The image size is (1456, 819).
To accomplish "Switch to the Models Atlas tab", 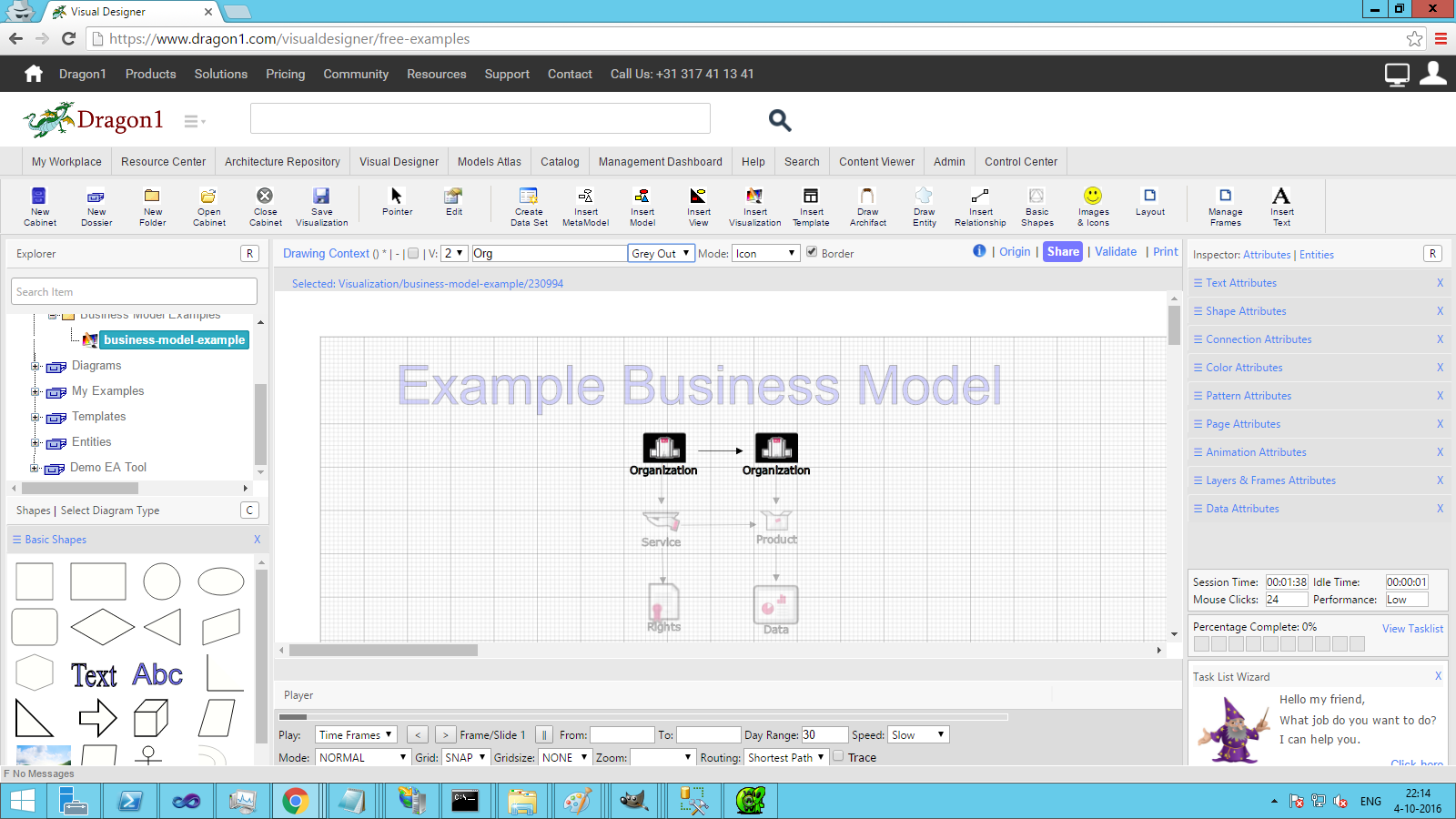I will [490, 161].
